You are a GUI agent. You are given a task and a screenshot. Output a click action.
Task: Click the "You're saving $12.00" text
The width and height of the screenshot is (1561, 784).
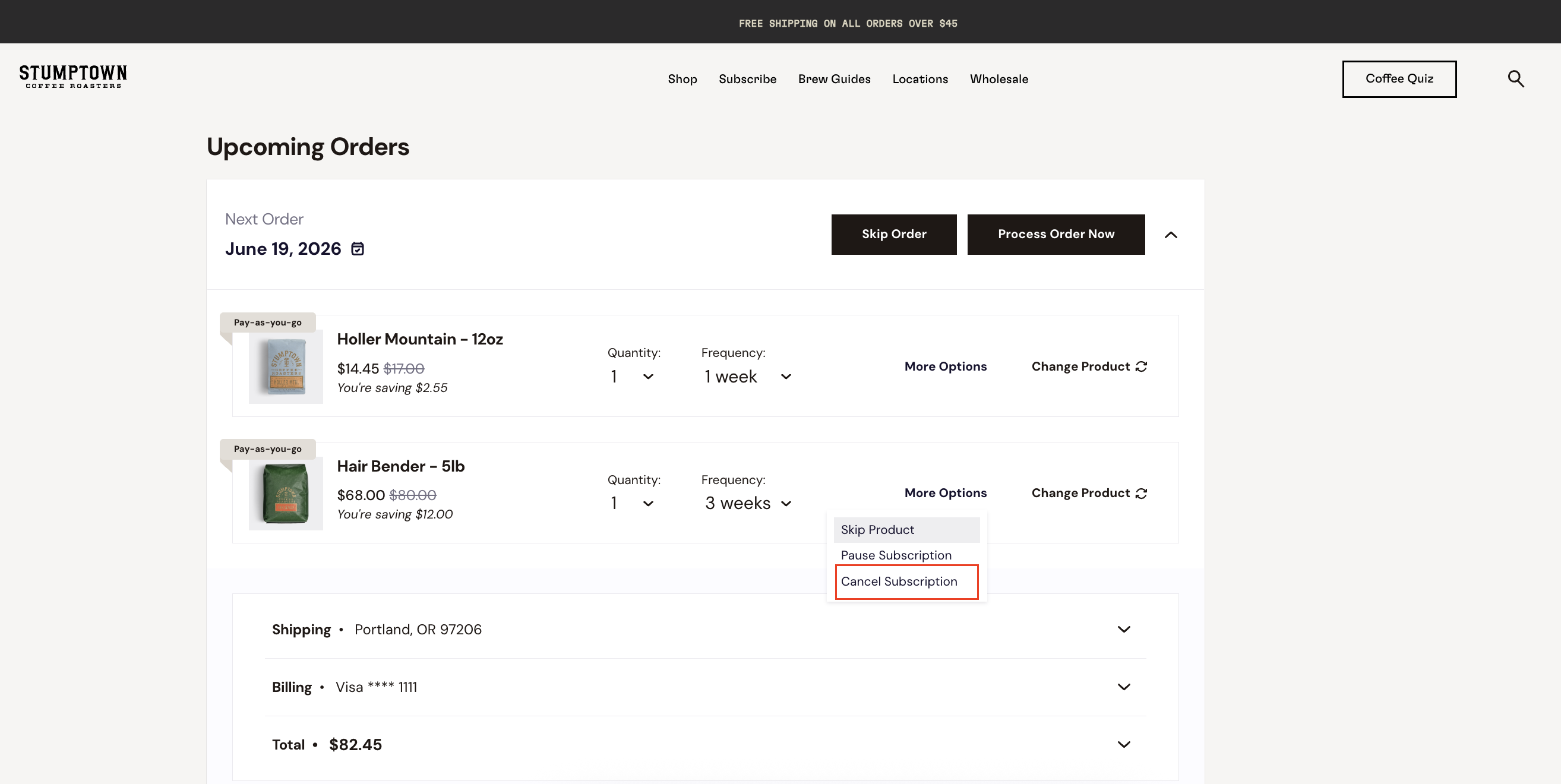[394, 514]
